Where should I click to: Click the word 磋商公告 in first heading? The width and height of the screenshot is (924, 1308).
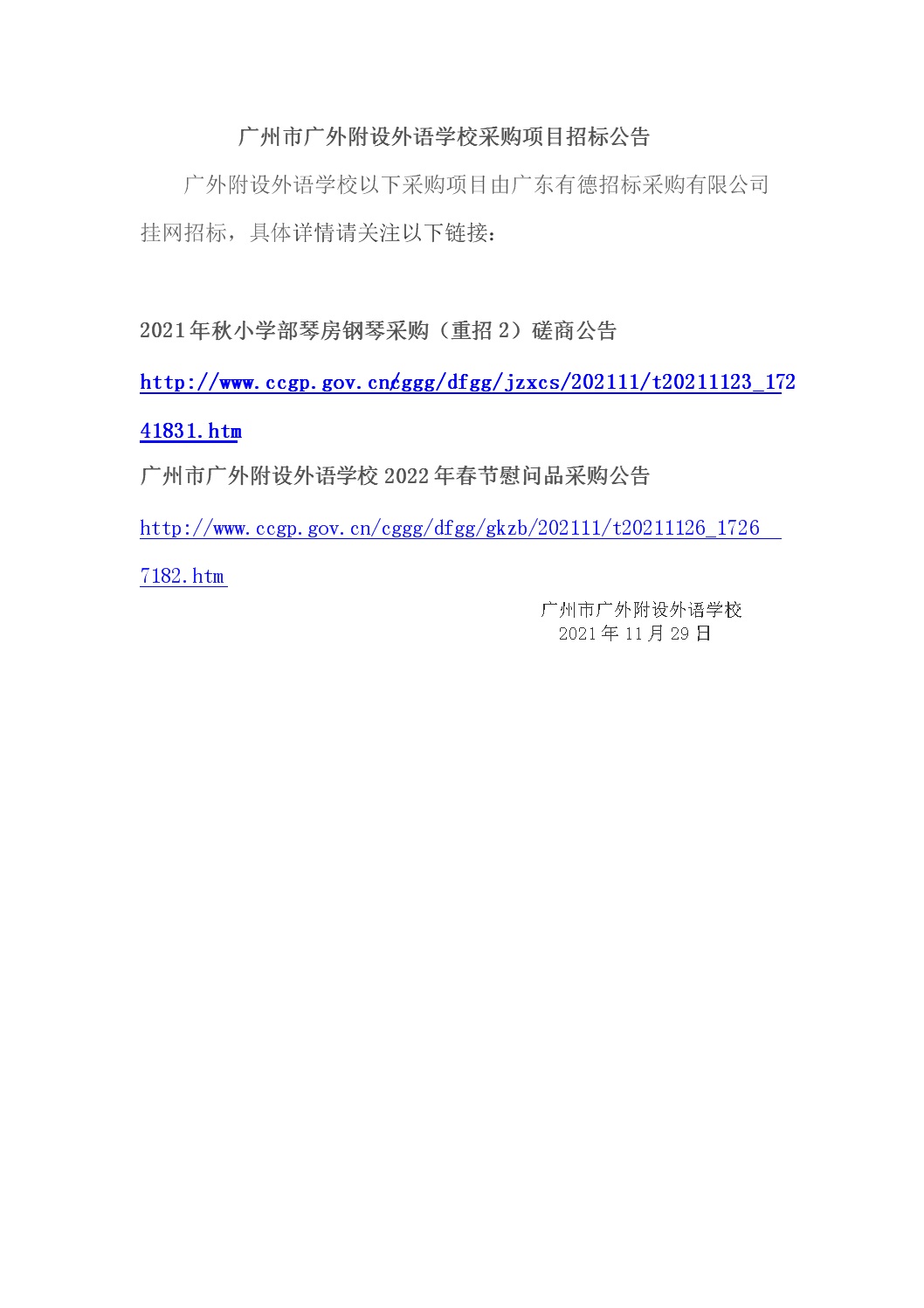point(574,331)
